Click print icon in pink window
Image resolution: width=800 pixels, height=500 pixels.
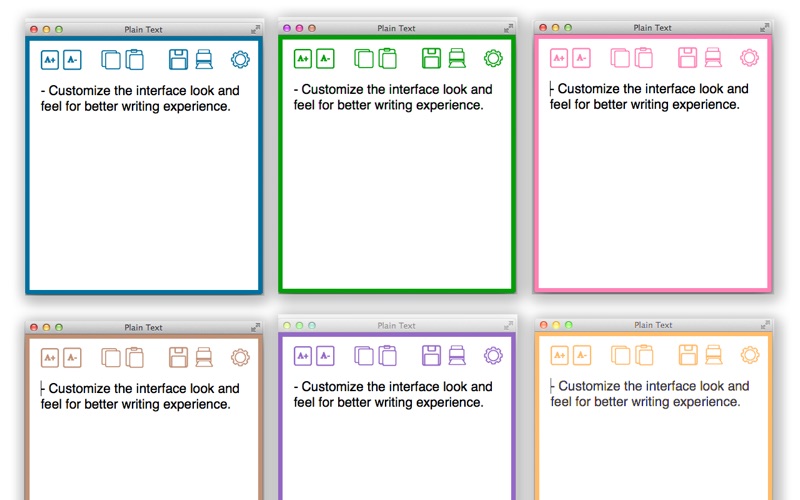point(713,58)
